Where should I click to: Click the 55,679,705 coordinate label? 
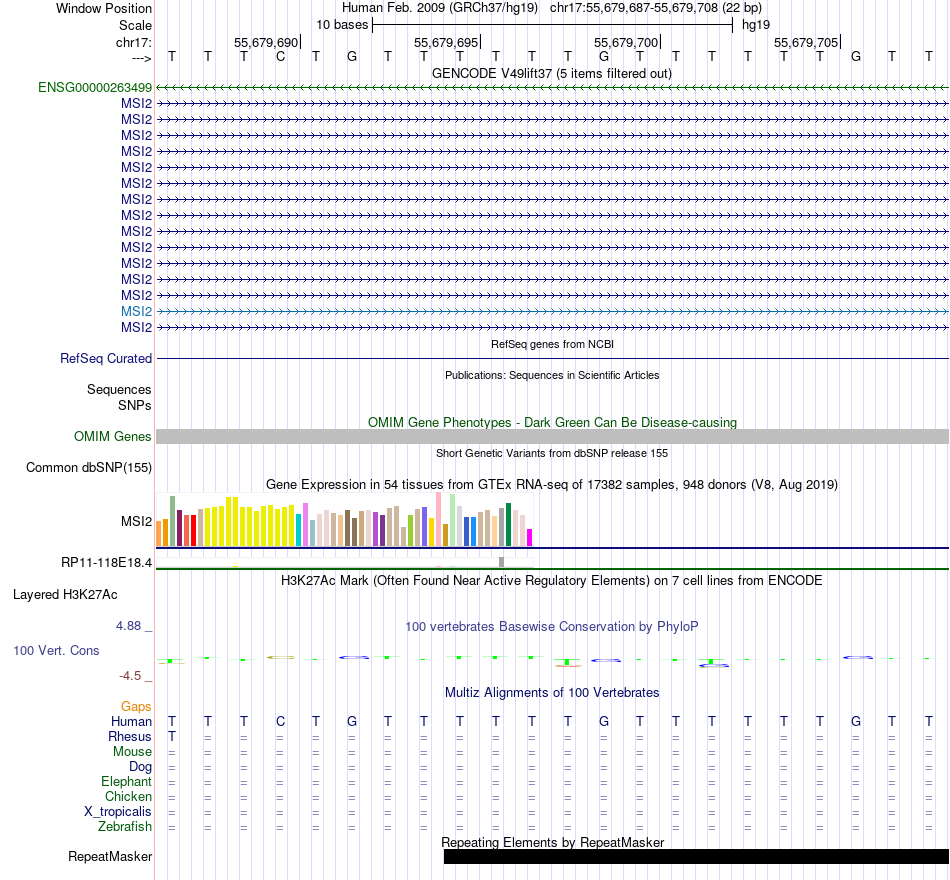click(806, 42)
